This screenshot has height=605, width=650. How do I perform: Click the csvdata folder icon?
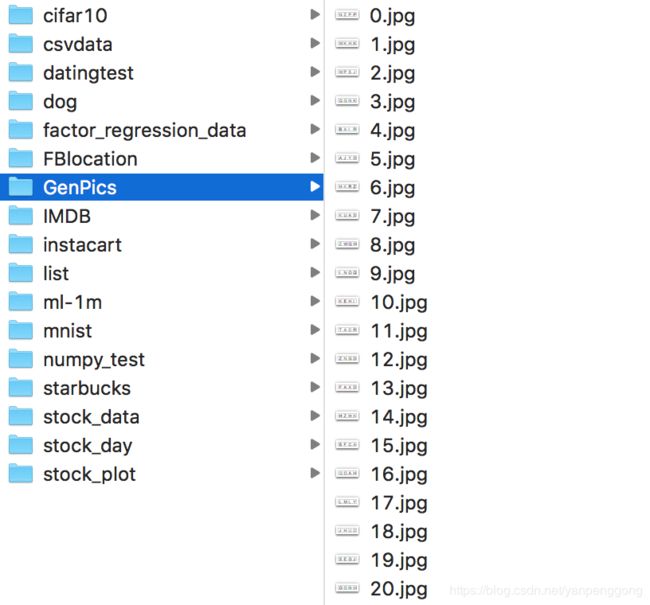[20, 44]
